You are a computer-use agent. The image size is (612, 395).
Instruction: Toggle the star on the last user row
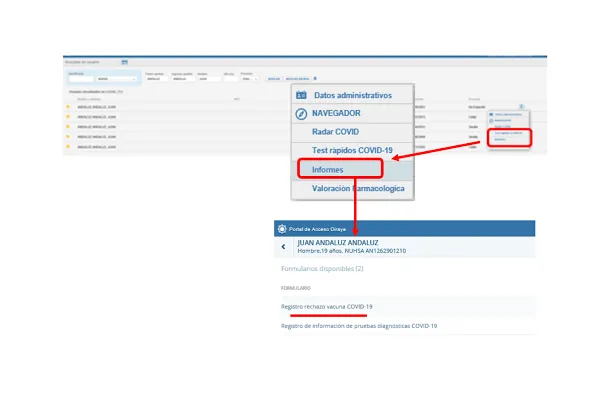click(x=68, y=146)
